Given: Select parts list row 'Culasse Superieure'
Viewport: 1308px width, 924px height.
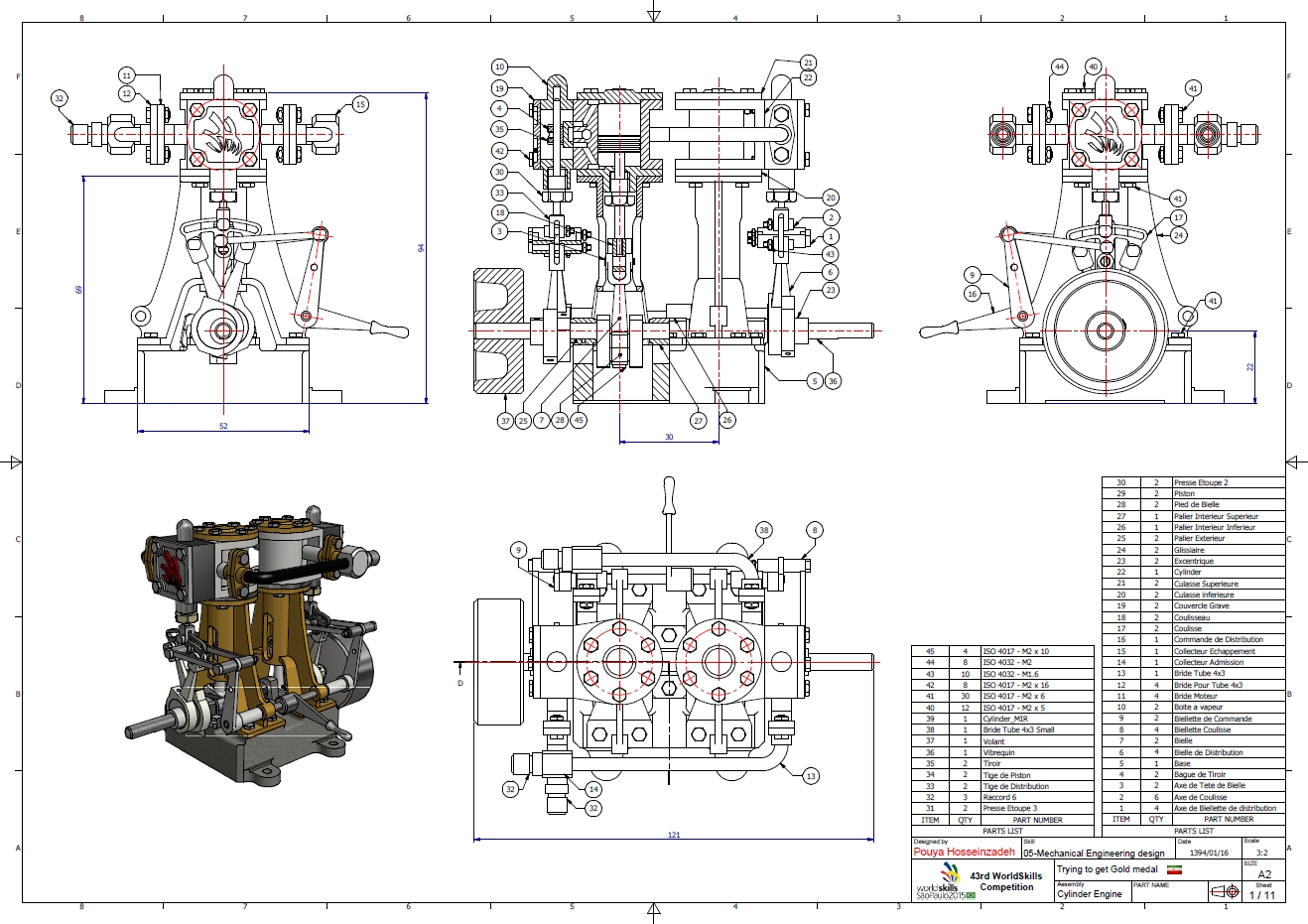Looking at the screenshot, I should 1194,584.
